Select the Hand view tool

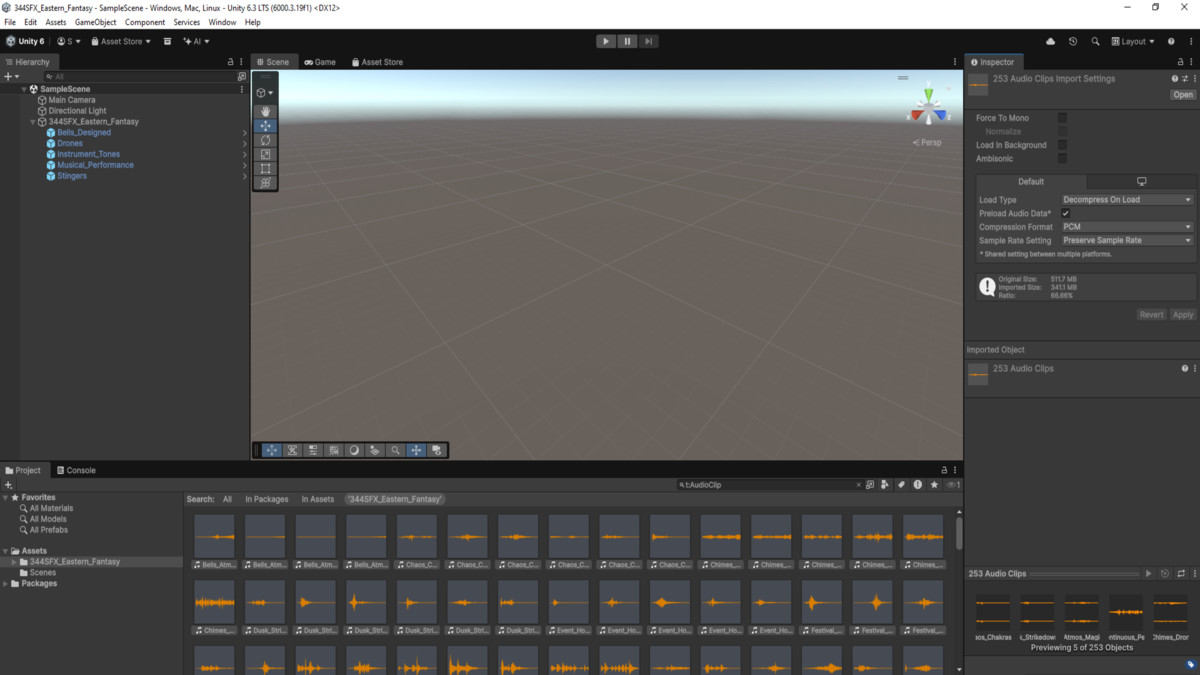(265, 112)
